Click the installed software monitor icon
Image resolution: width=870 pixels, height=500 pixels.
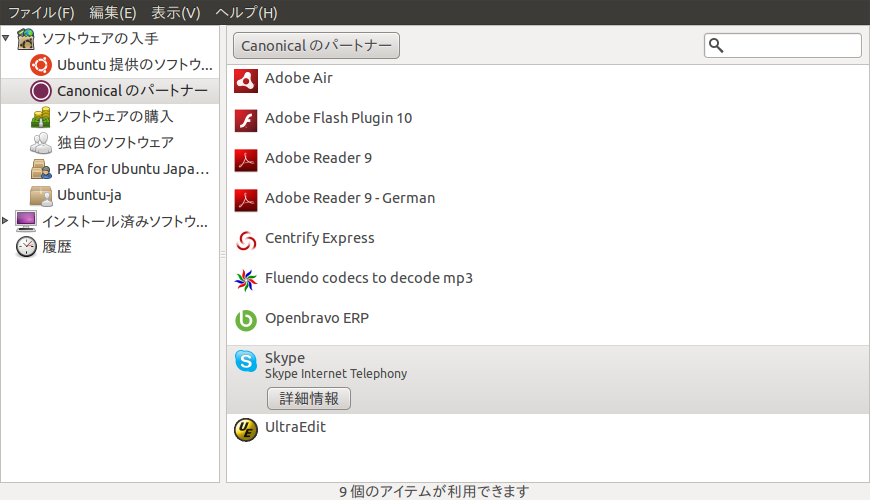point(26,221)
